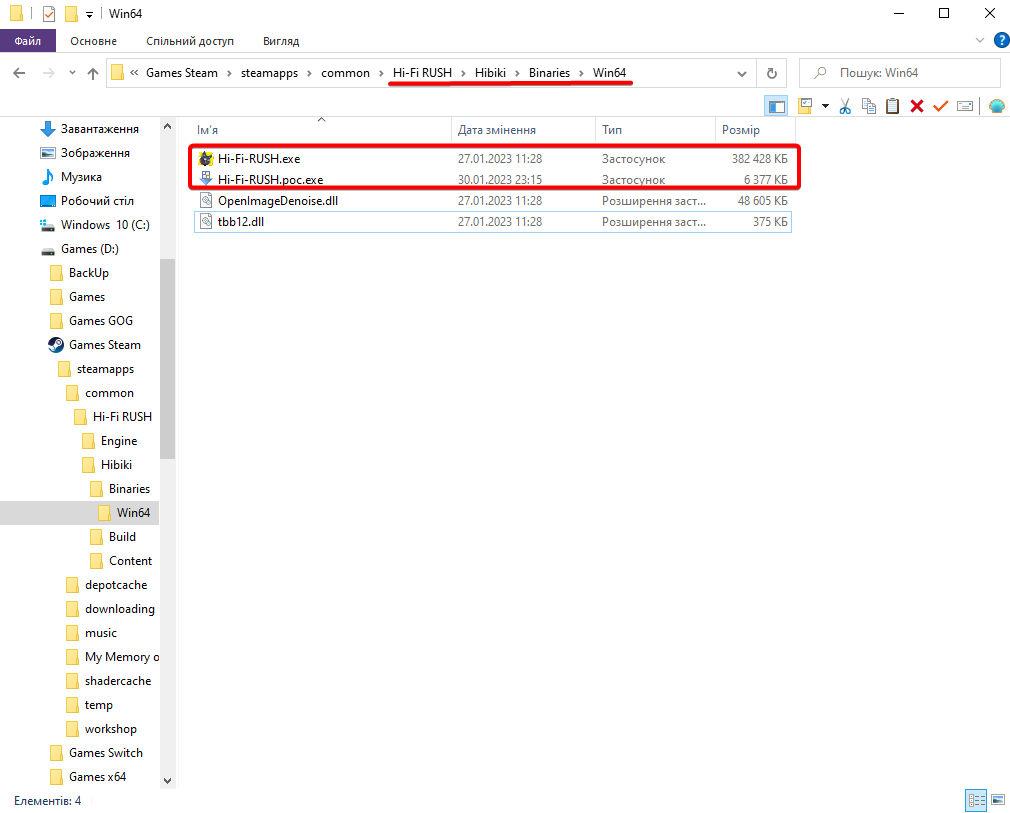
Task: Sort by the Тип column header
Action: (655, 129)
